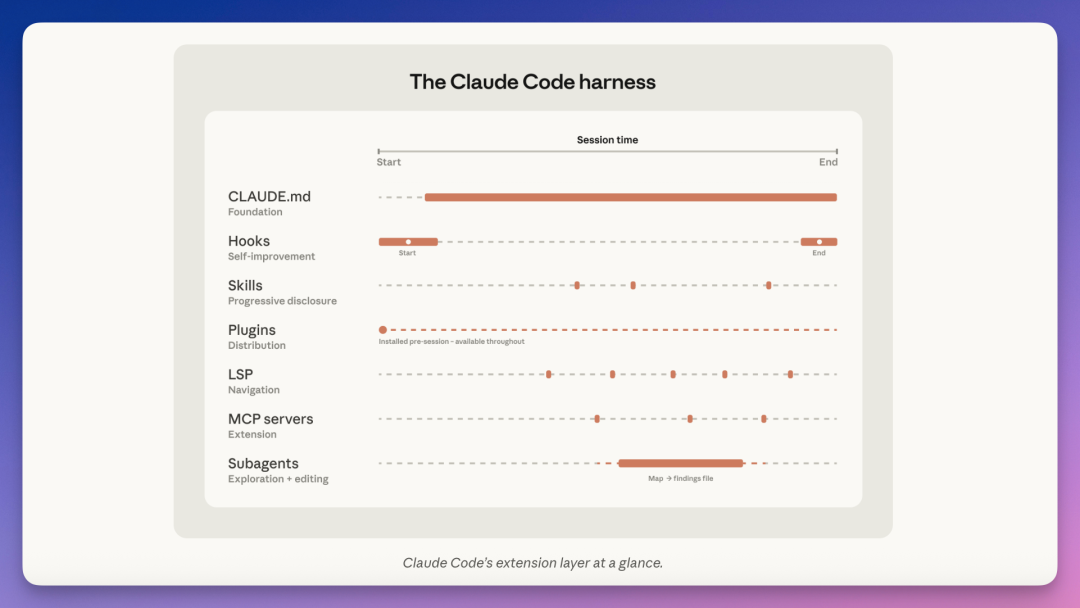
Task: Click the white dot in Hooks End bar
Action: [x=819, y=242]
